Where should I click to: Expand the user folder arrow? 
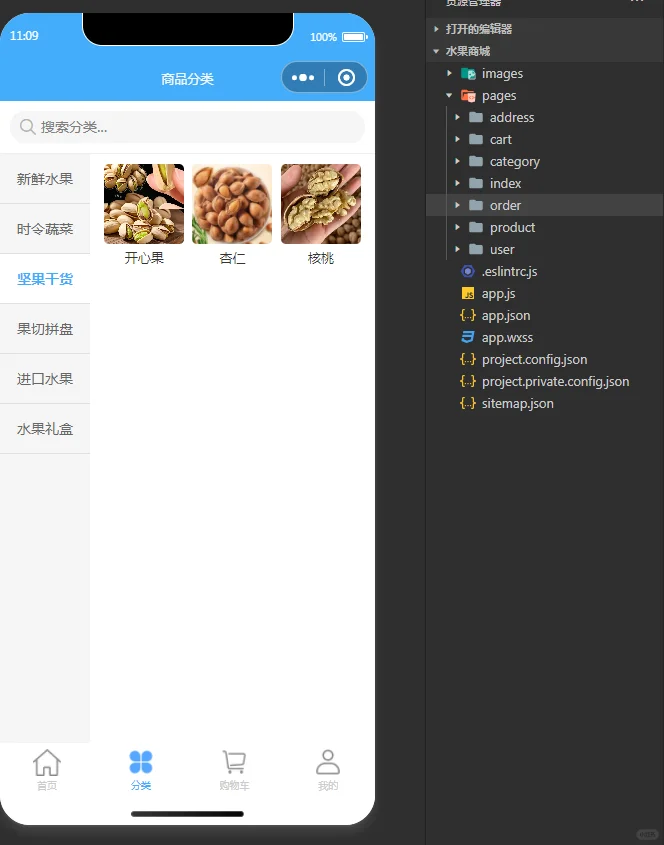[x=458, y=249]
